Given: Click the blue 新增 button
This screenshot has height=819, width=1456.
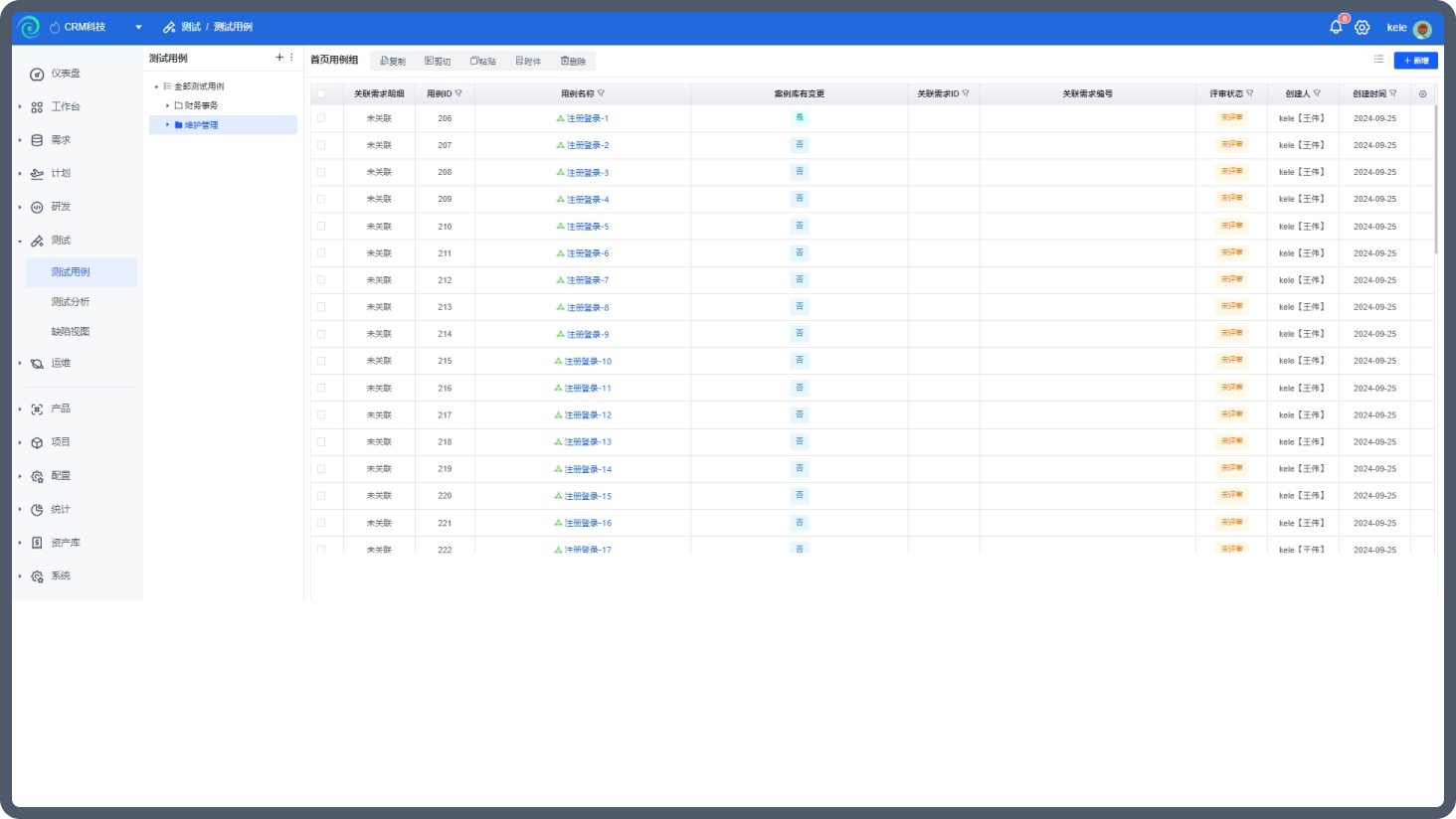Looking at the screenshot, I should pos(1415,61).
